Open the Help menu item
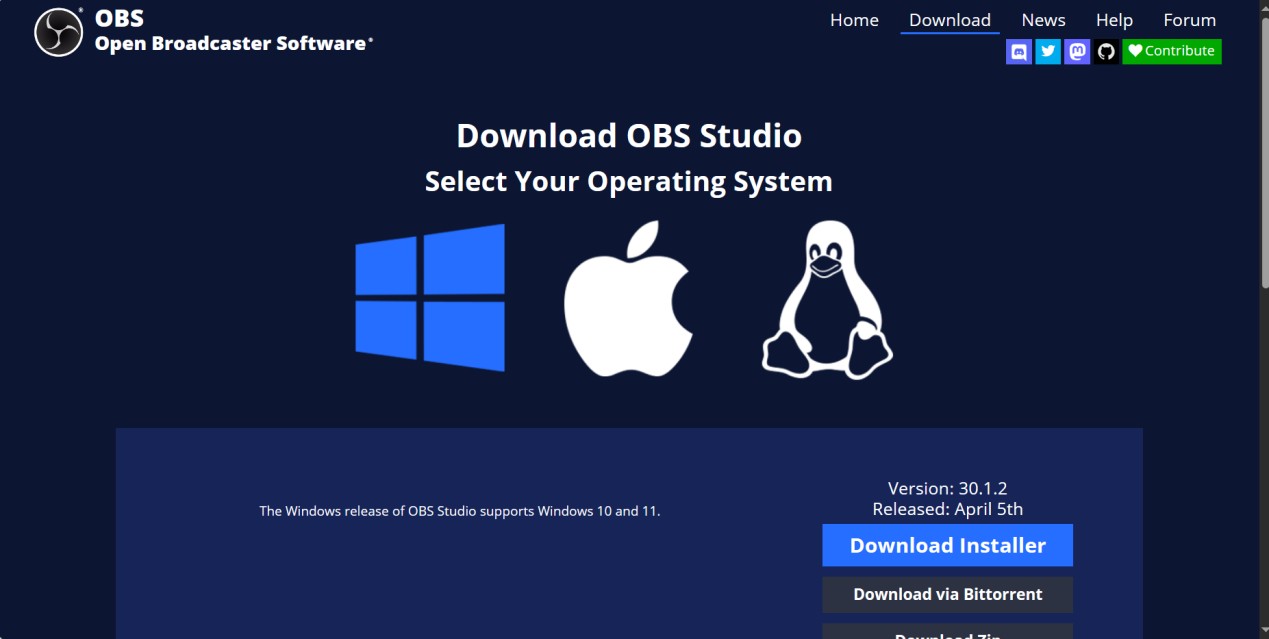1269x639 pixels. click(1114, 20)
